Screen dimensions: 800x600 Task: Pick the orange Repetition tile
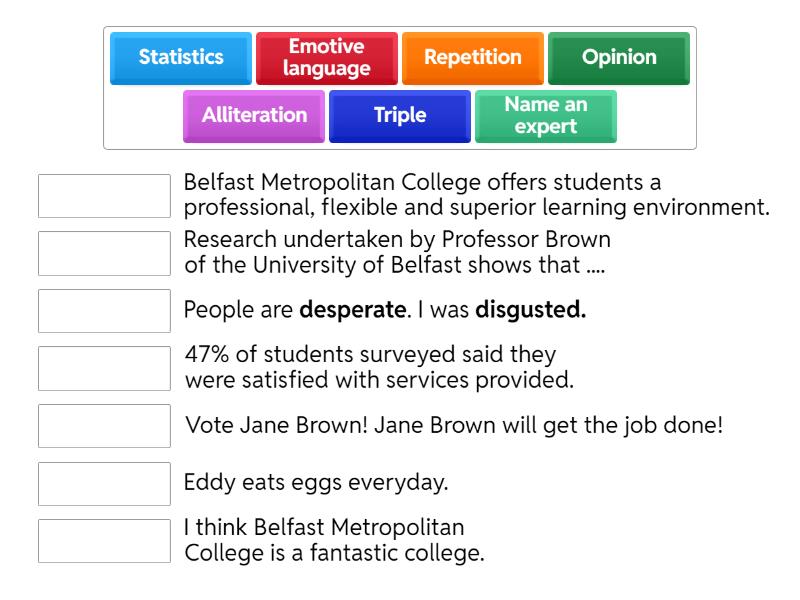click(x=473, y=58)
